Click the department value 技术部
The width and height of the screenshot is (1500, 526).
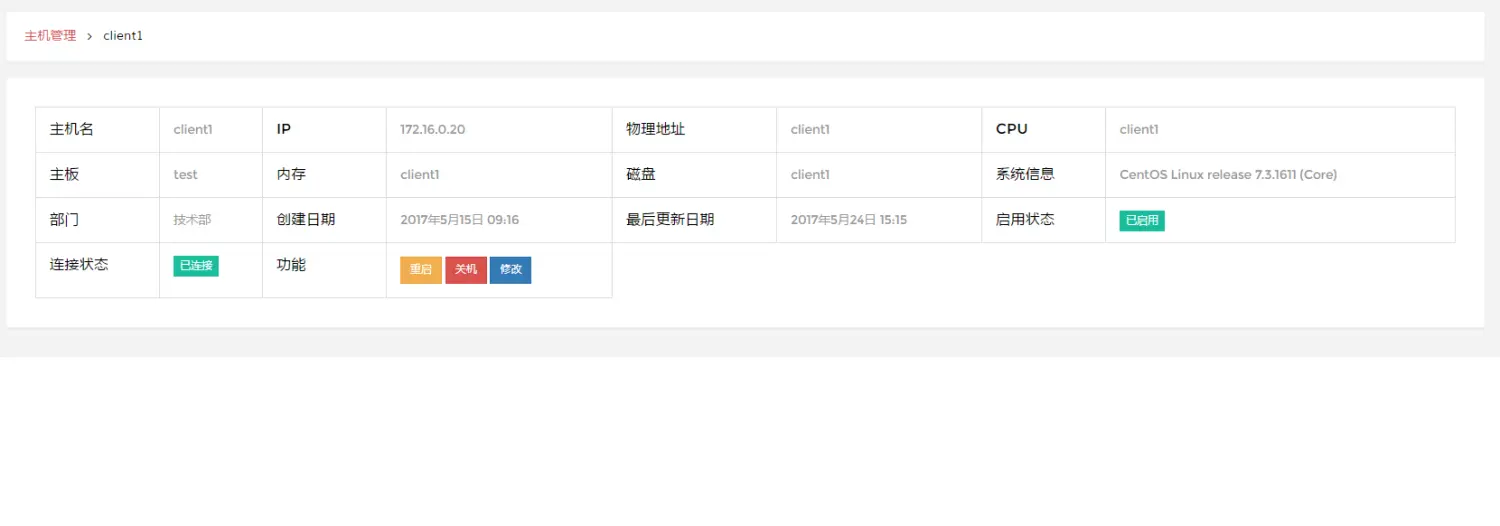(x=192, y=220)
